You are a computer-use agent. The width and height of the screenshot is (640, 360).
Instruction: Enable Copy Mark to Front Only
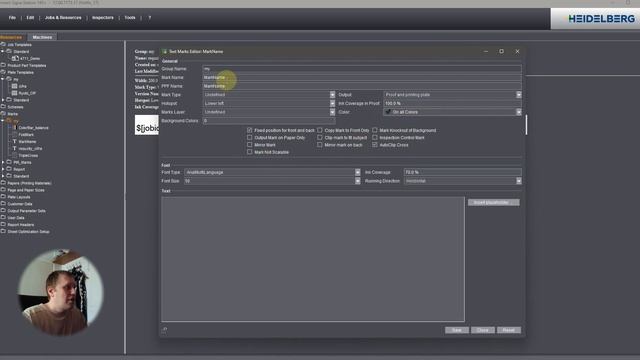pos(320,130)
